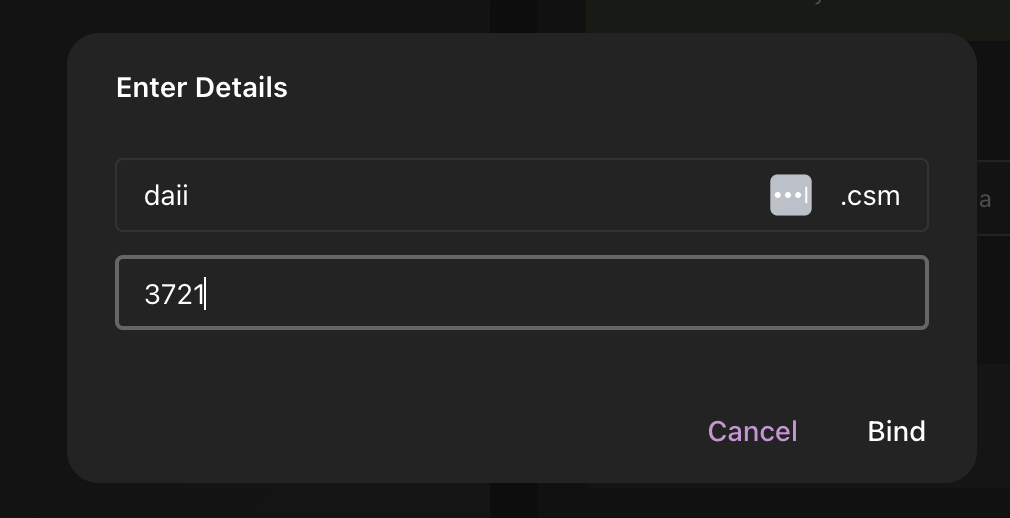The image size is (1010, 518).
Task: Place cursor at end of 3721
Action: pos(205,294)
